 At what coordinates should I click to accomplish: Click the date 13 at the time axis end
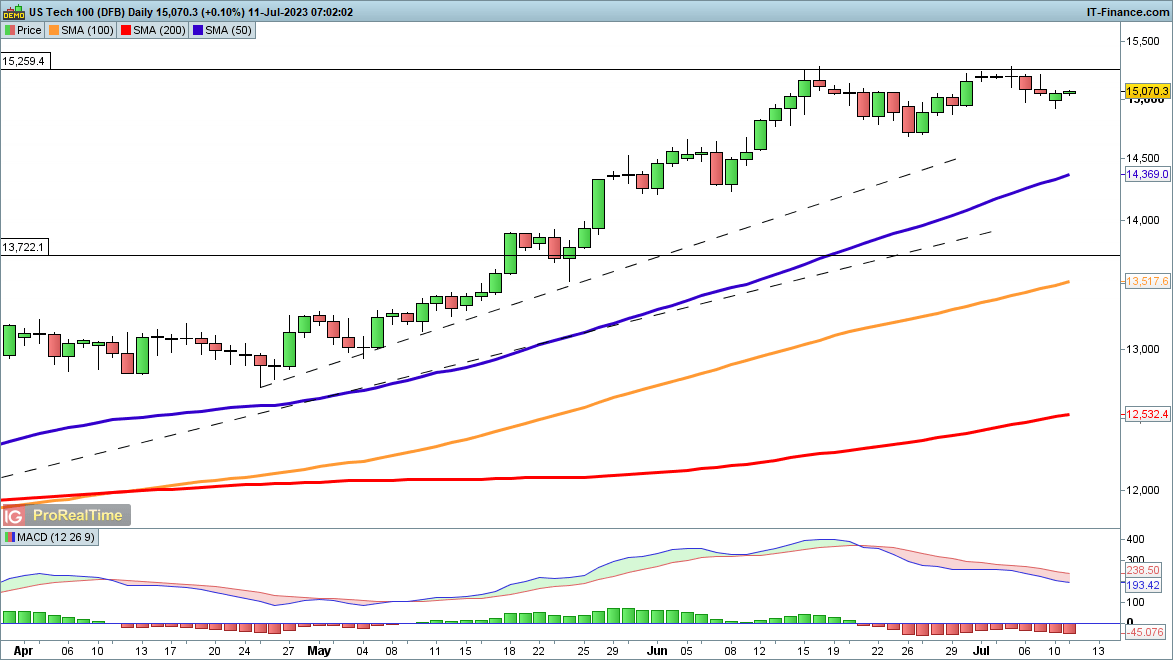click(1099, 651)
